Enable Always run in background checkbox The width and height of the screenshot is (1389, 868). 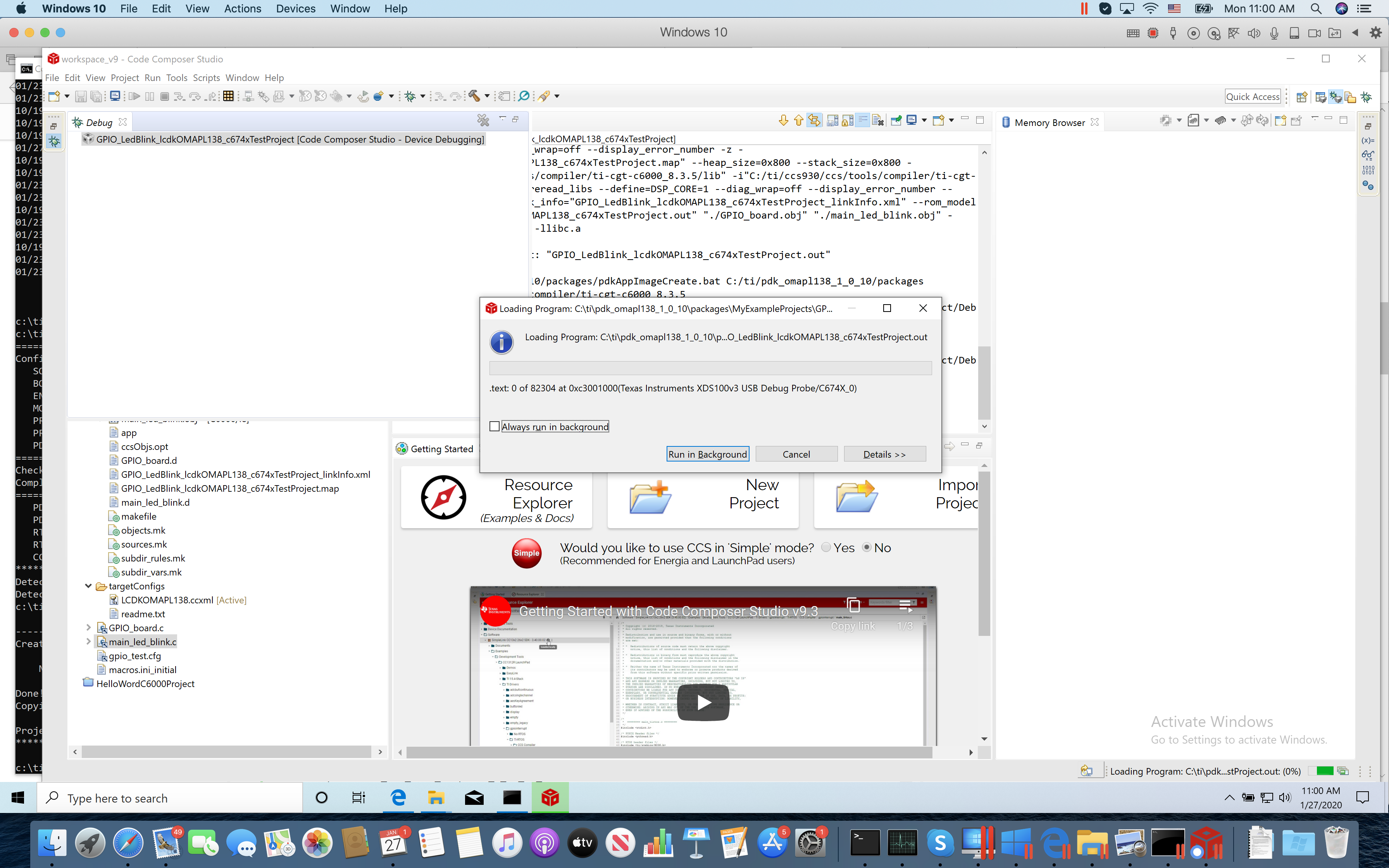[x=495, y=427]
